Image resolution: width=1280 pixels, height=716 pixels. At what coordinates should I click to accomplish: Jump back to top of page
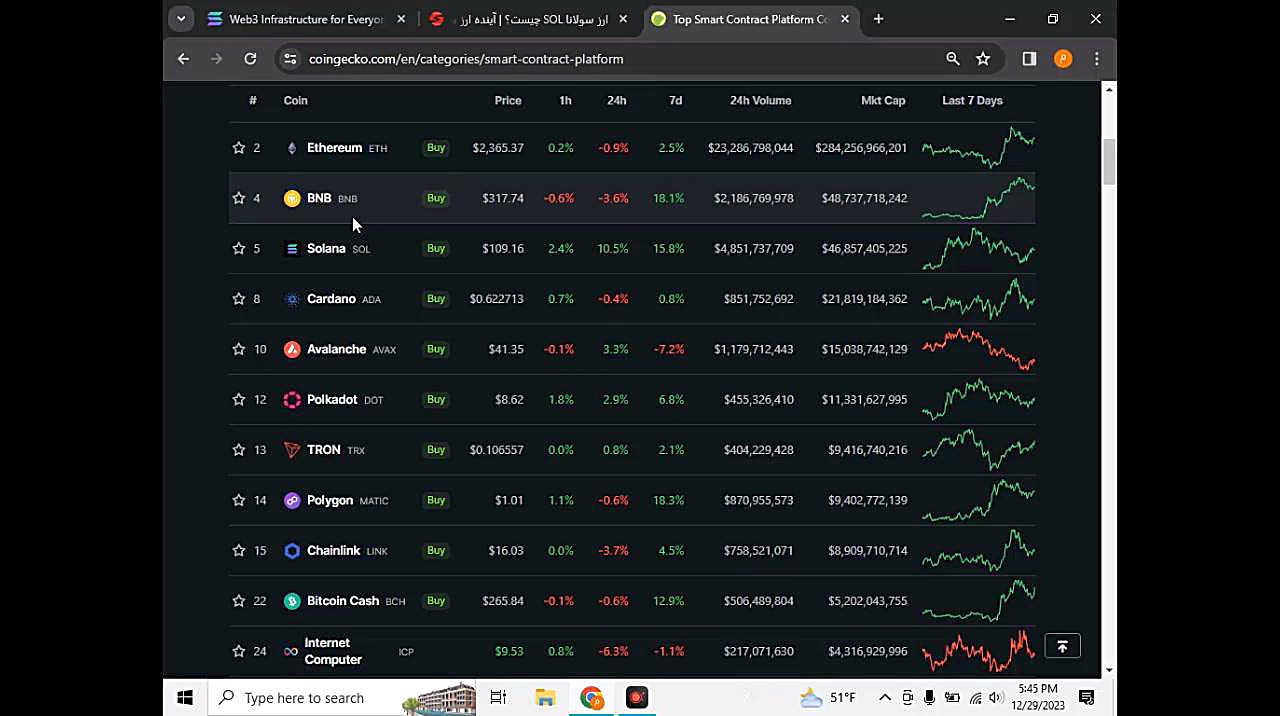pos(1062,647)
